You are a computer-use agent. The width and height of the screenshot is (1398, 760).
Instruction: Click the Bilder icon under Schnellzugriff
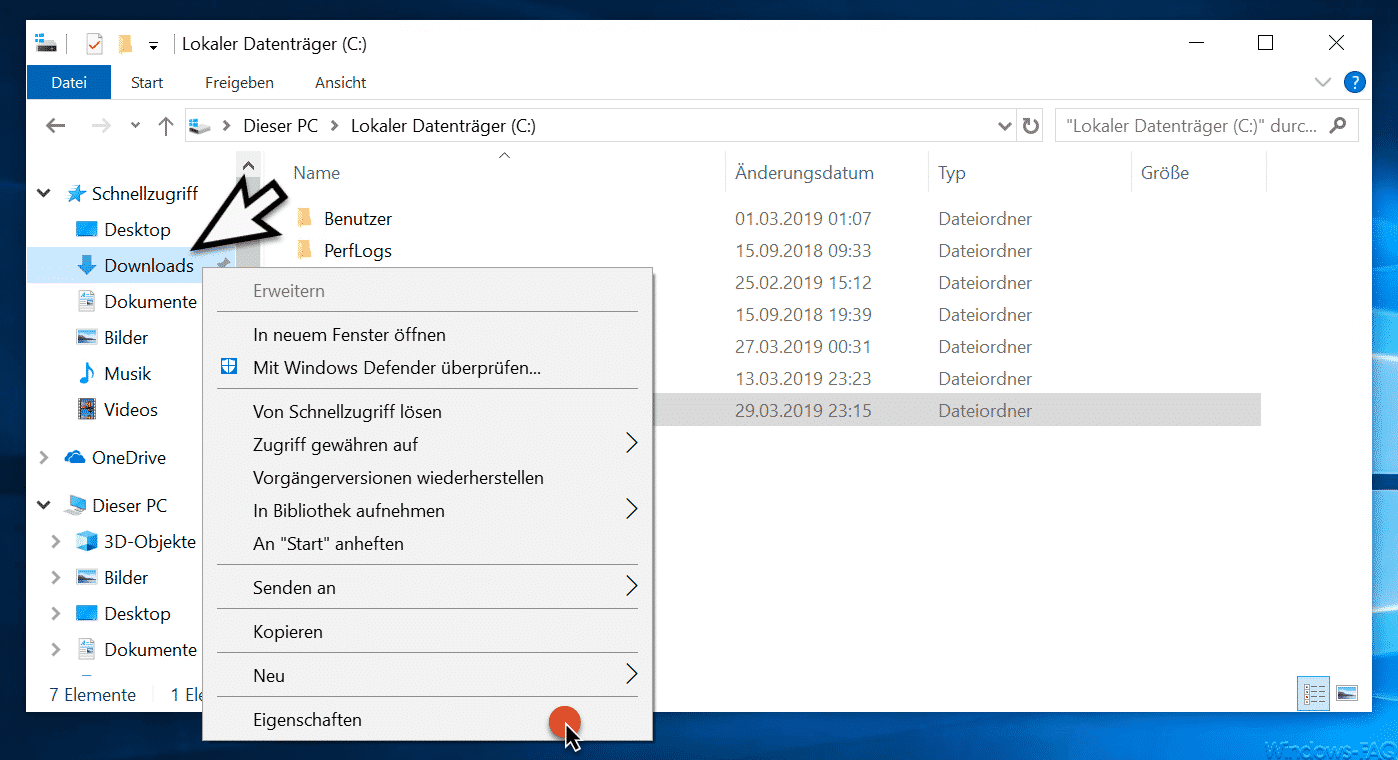click(x=87, y=337)
